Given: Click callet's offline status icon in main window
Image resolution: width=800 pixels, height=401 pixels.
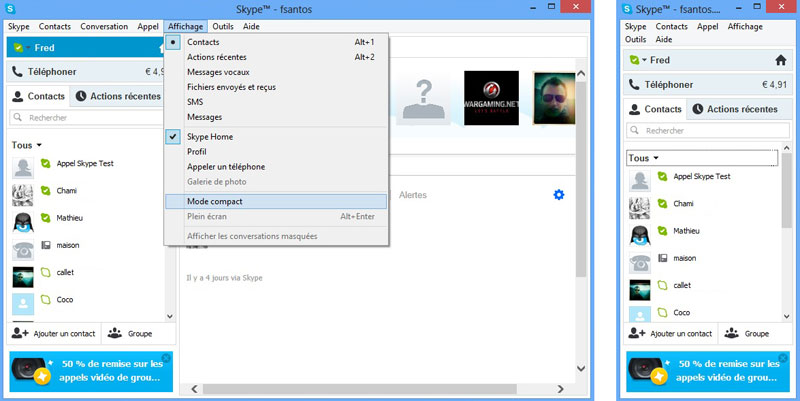Looking at the screenshot, I should [45, 272].
